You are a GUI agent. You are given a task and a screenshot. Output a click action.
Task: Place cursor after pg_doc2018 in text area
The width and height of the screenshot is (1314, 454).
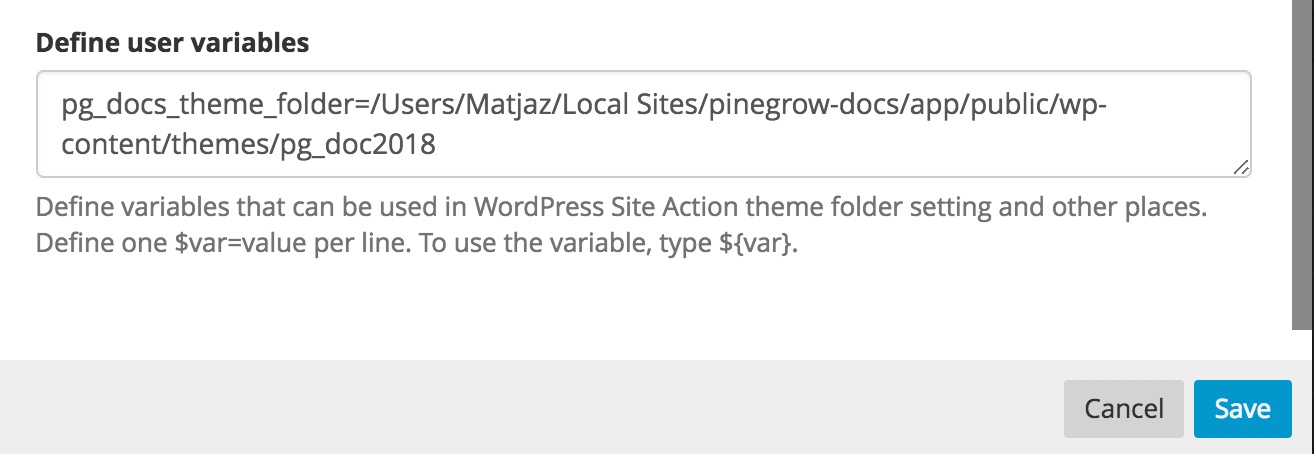[x=437, y=145]
